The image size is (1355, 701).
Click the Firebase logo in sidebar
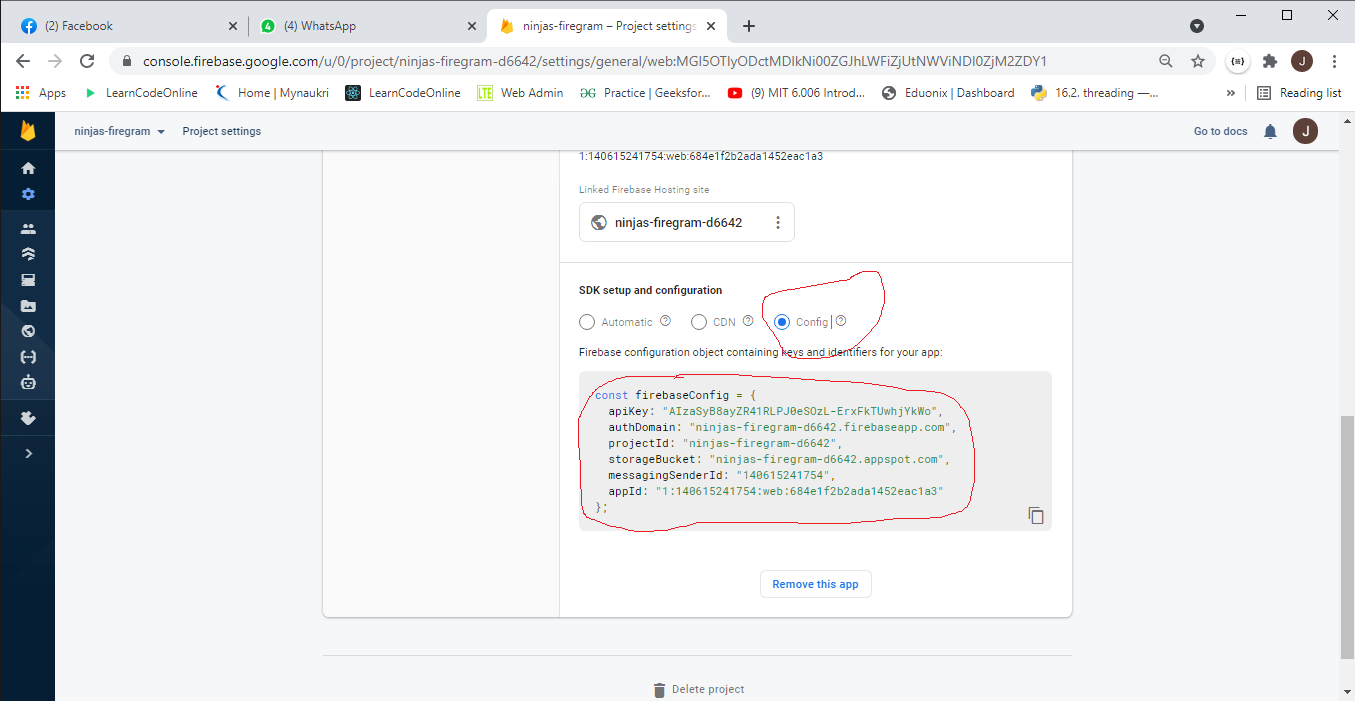coord(28,131)
